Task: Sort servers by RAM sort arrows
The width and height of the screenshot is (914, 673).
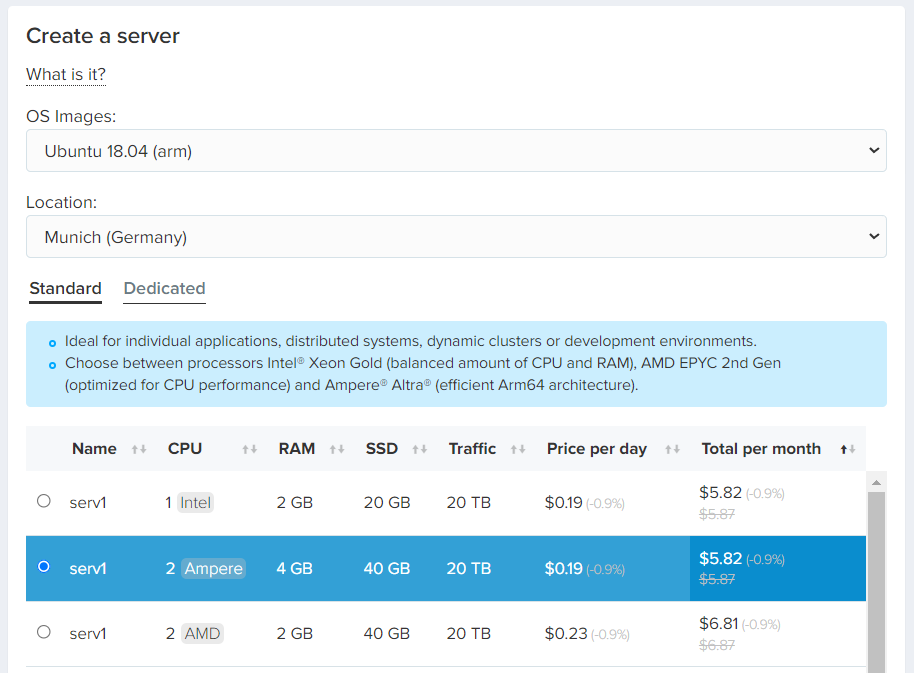Action: click(x=337, y=450)
